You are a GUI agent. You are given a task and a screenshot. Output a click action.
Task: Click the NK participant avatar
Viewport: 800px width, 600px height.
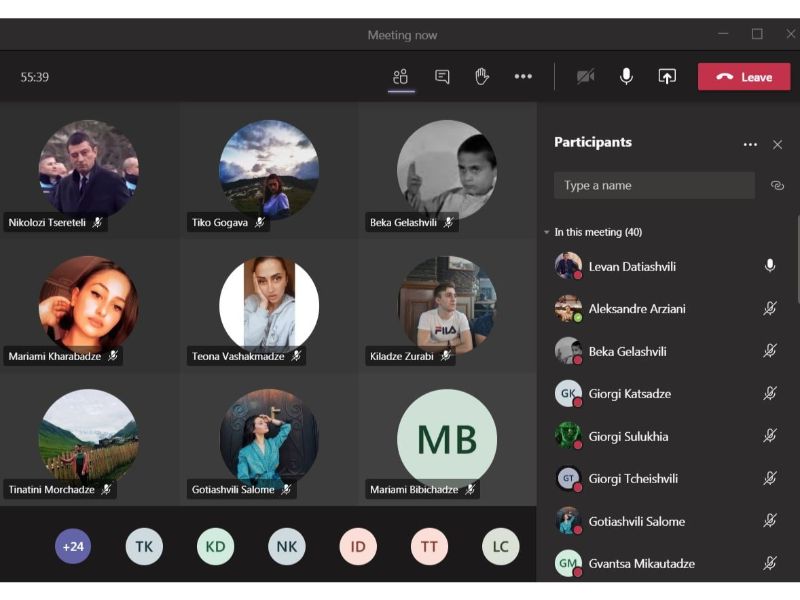[x=286, y=546]
